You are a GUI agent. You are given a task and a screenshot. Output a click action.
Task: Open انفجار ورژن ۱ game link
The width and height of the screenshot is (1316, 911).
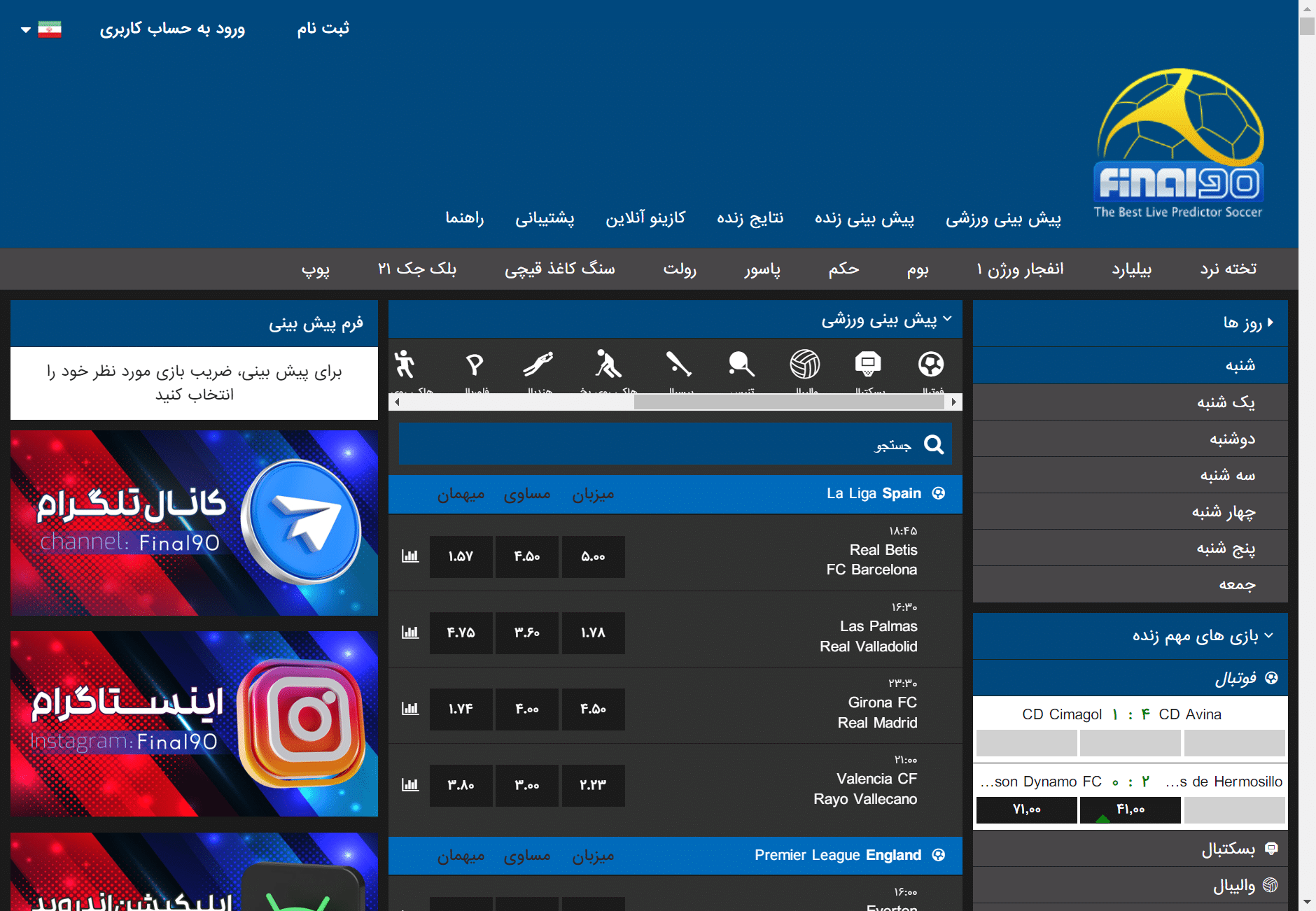pyautogui.click(x=1020, y=269)
